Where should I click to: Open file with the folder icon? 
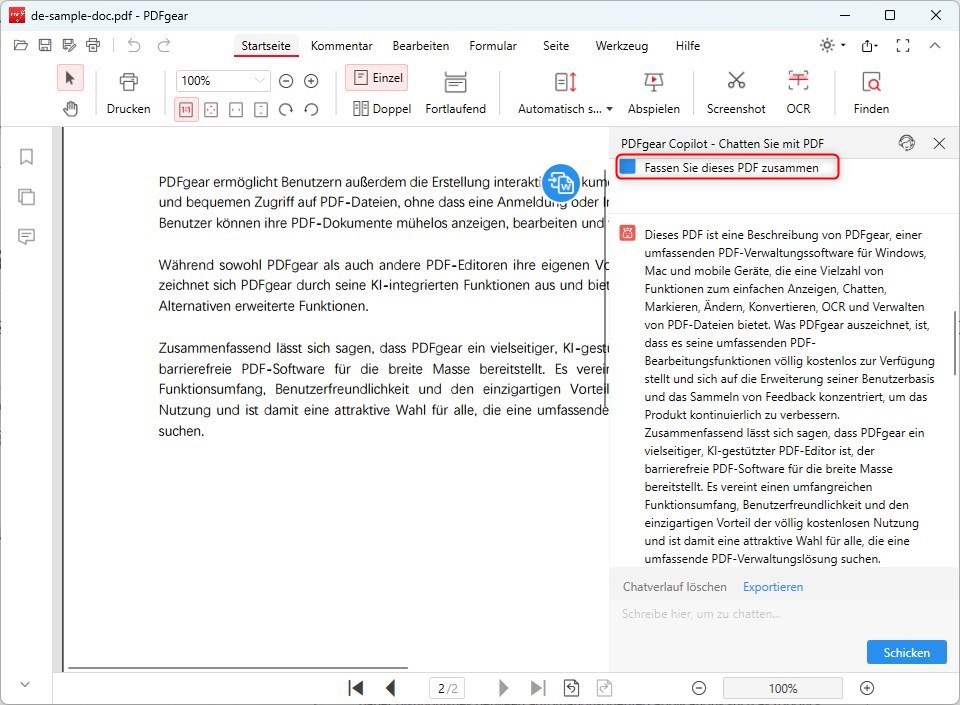(20, 45)
